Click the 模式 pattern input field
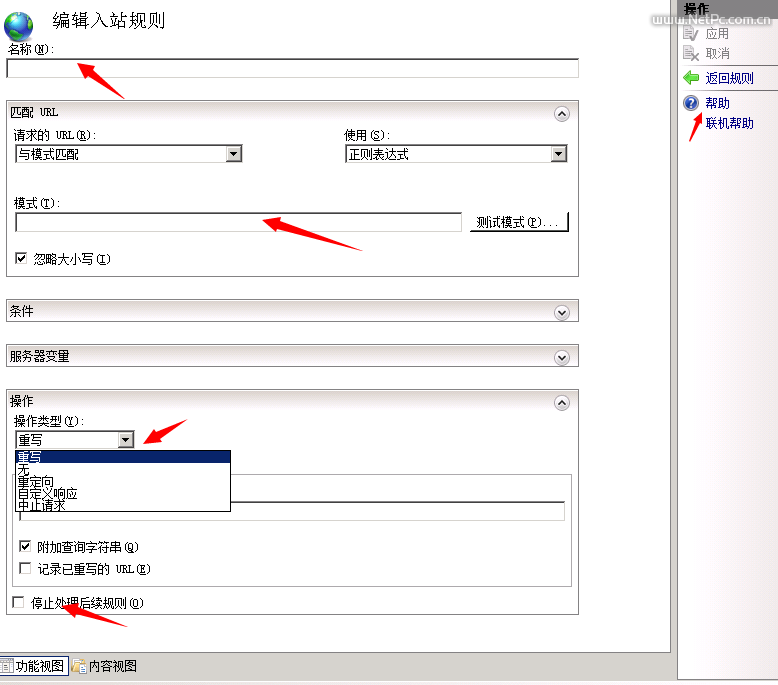 (x=239, y=222)
